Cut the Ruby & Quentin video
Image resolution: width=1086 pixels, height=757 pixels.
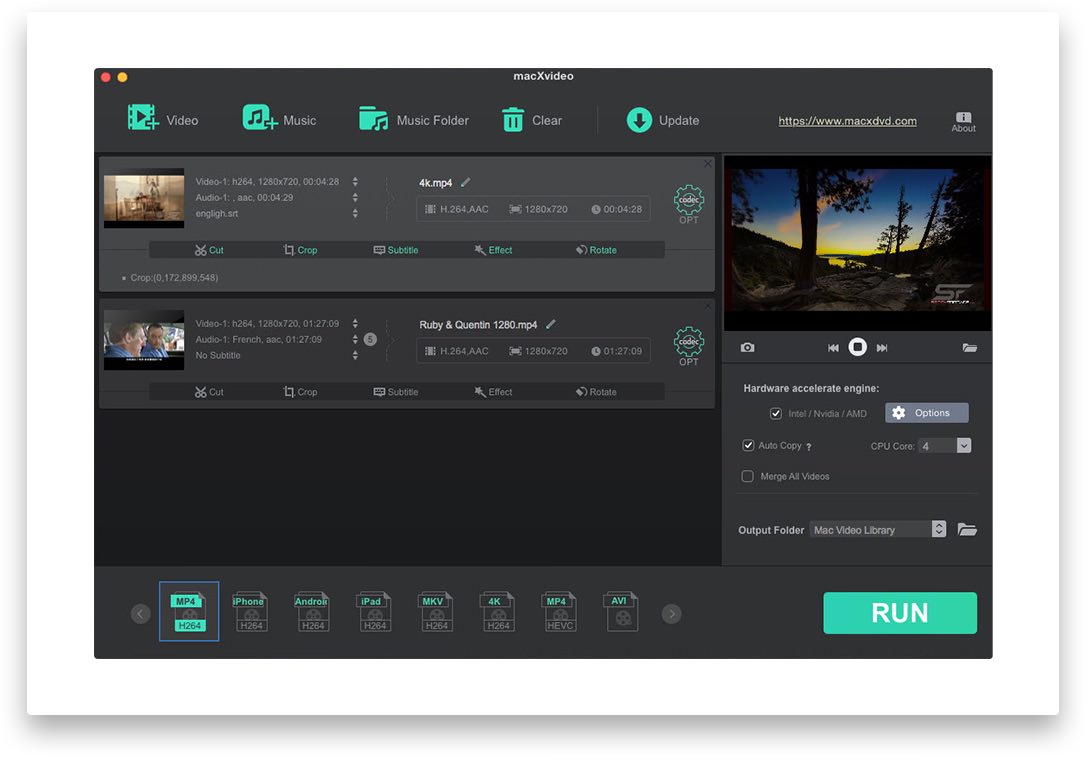point(209,392)
